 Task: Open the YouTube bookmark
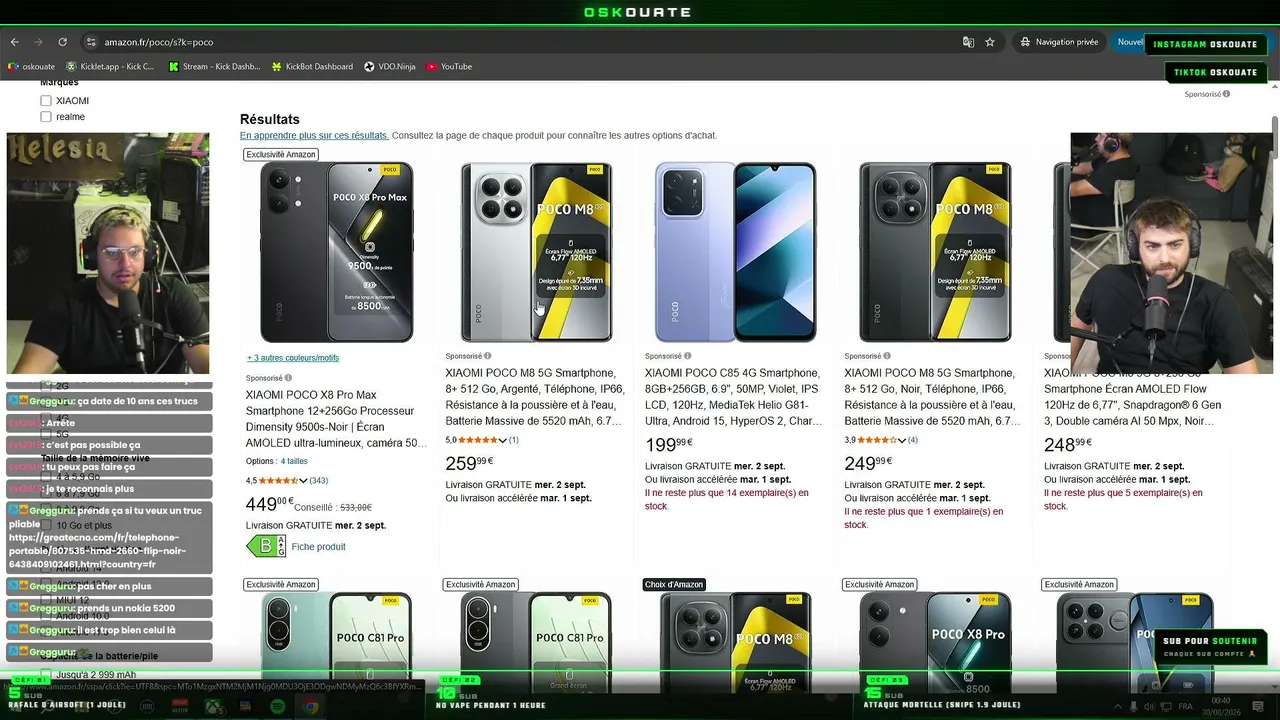click(449, 67)
